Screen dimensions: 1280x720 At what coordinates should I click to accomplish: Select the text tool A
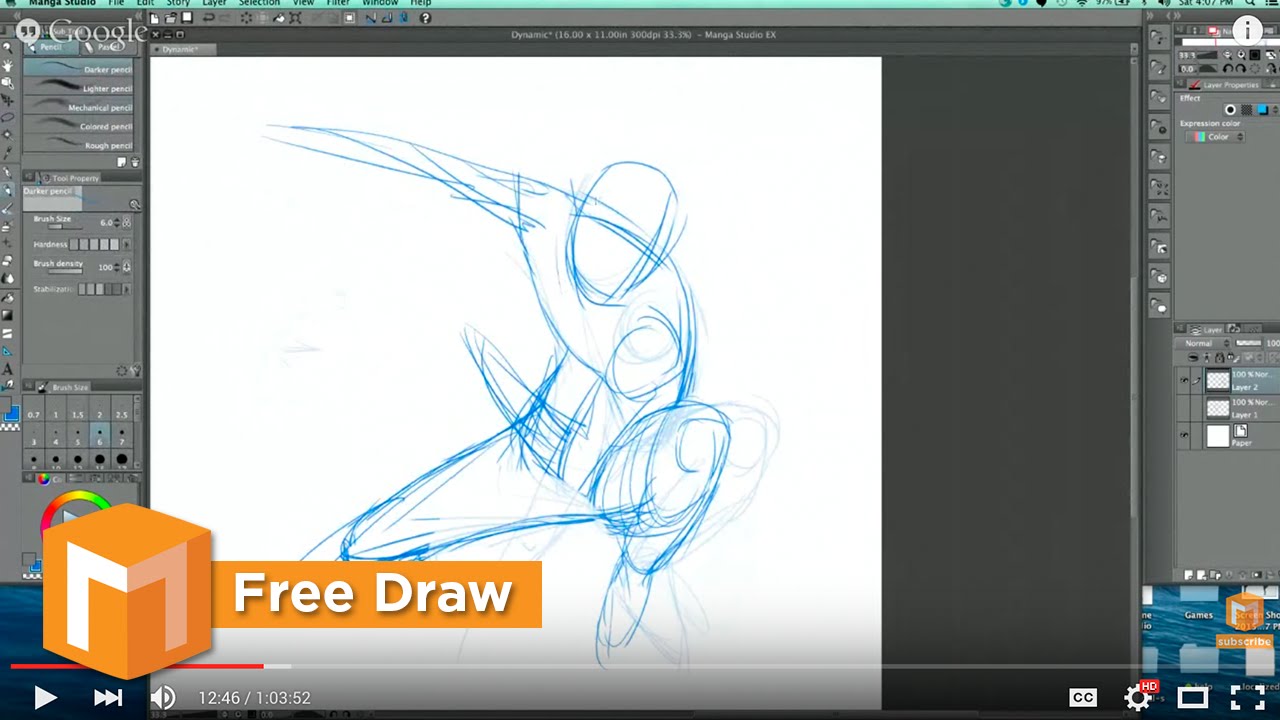(x=7, y=369)
